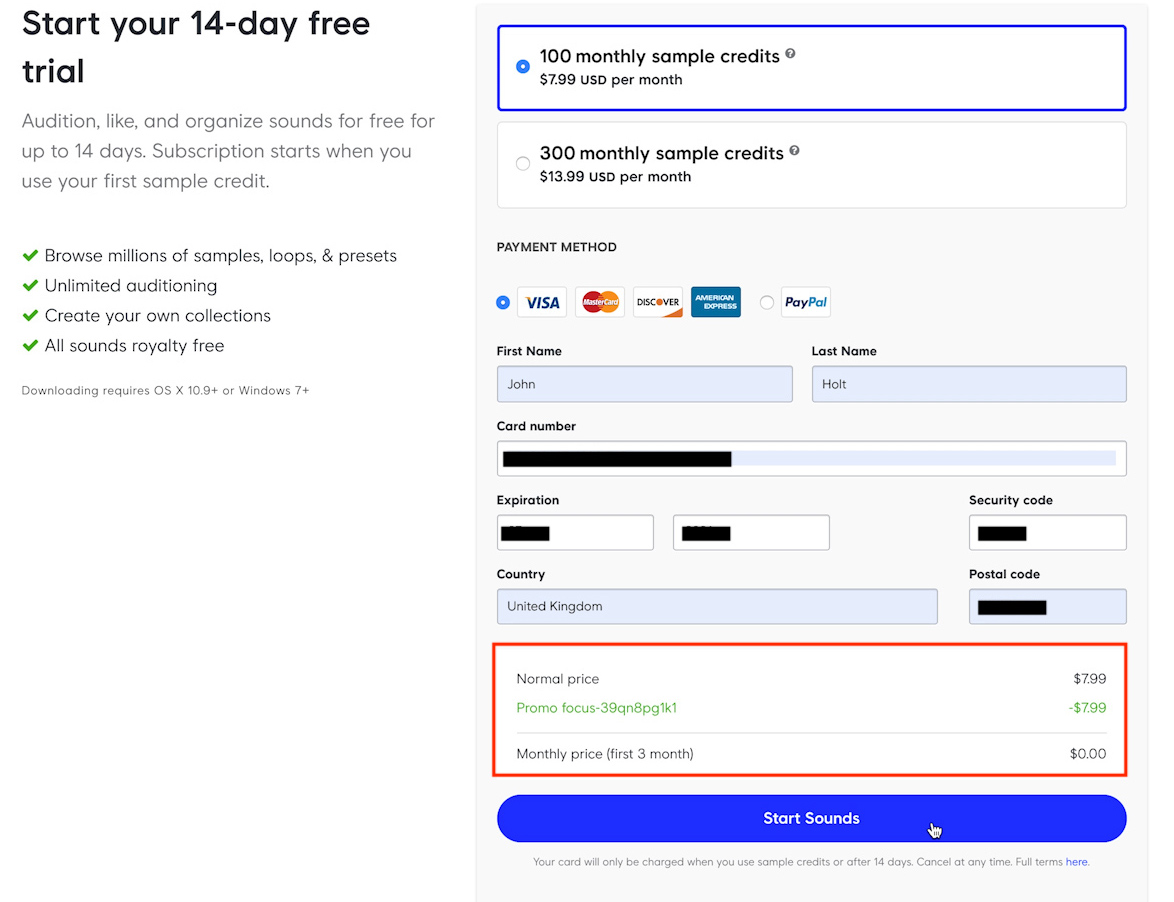Click the Visa card logo
This screenshot has height=902, width=1174.
tap(542, 302)
